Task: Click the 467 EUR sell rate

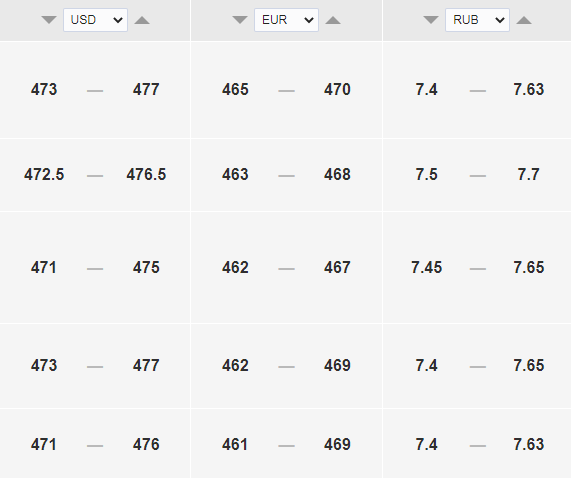Action: 337,268
